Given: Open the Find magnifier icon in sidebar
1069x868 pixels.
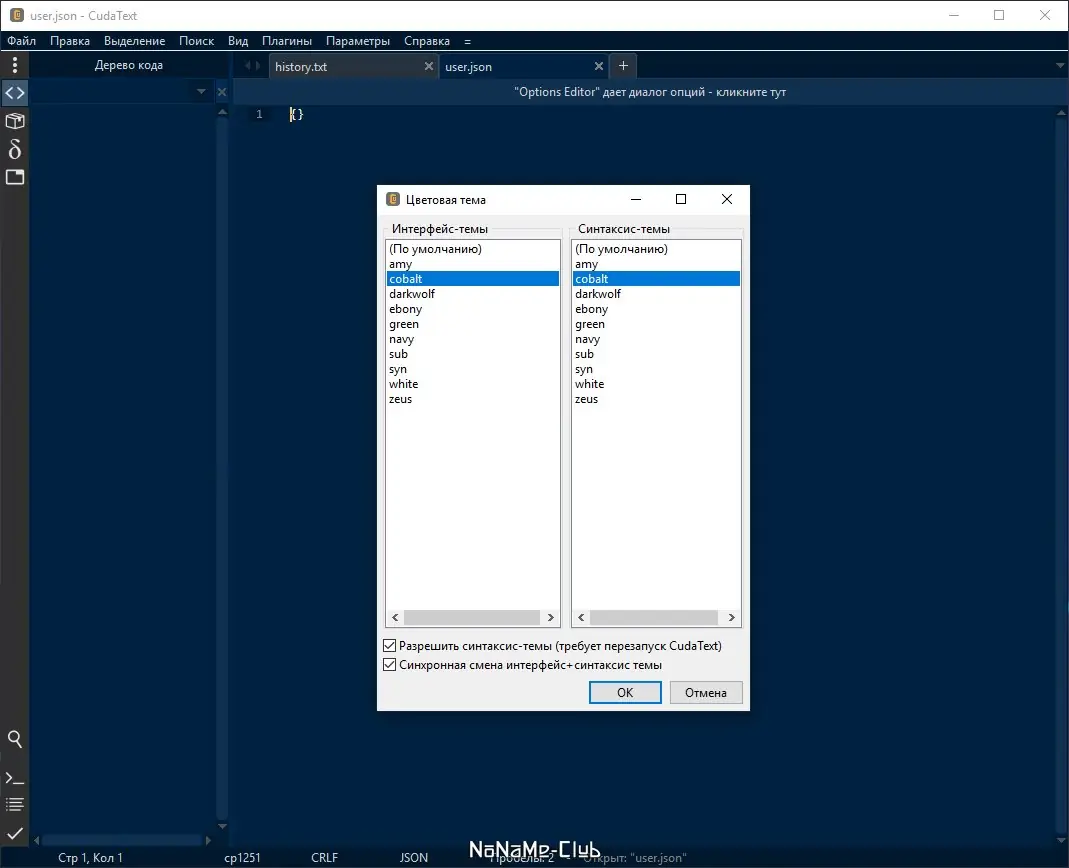Looking at the screenshot, I should pos(14,739).
